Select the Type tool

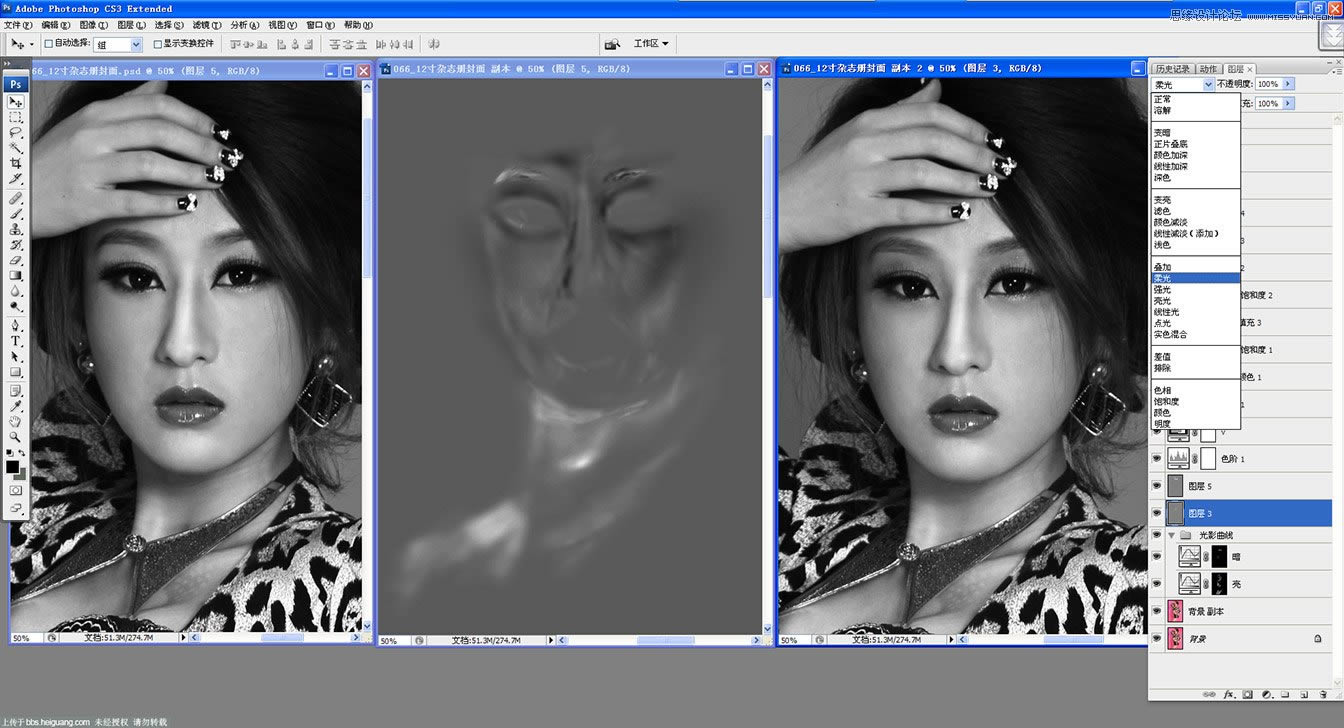pyautogui.click(x=16, y=341)
